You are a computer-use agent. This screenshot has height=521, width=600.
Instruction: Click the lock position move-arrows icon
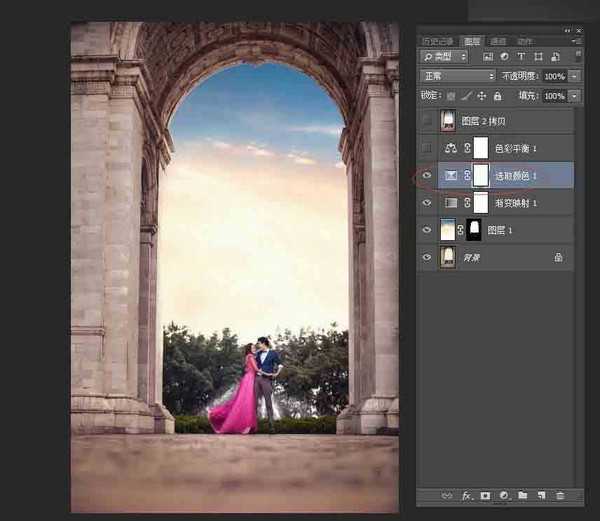pyautogui.click(x=482, y=96)
